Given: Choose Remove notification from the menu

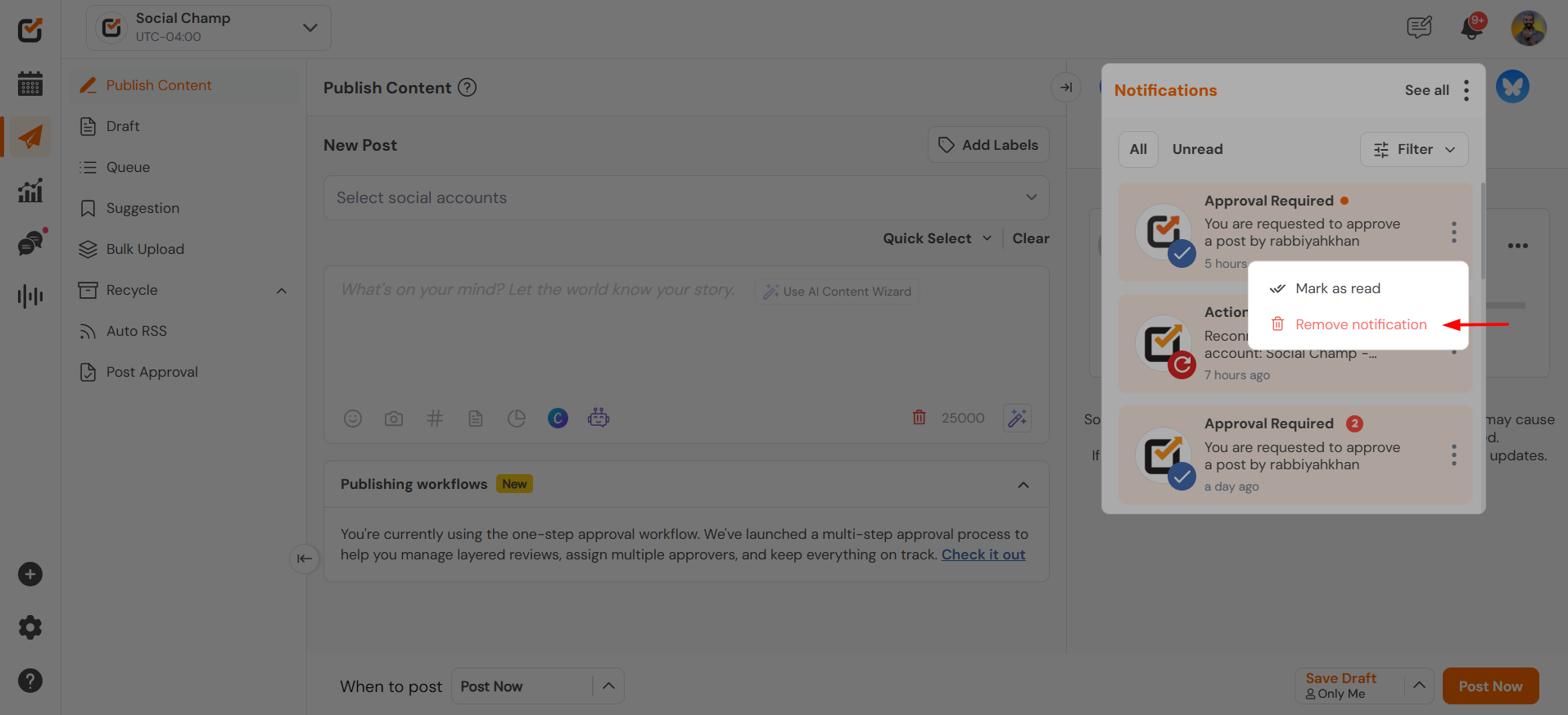Looking at the screenshot, I should pos(1360,324).
